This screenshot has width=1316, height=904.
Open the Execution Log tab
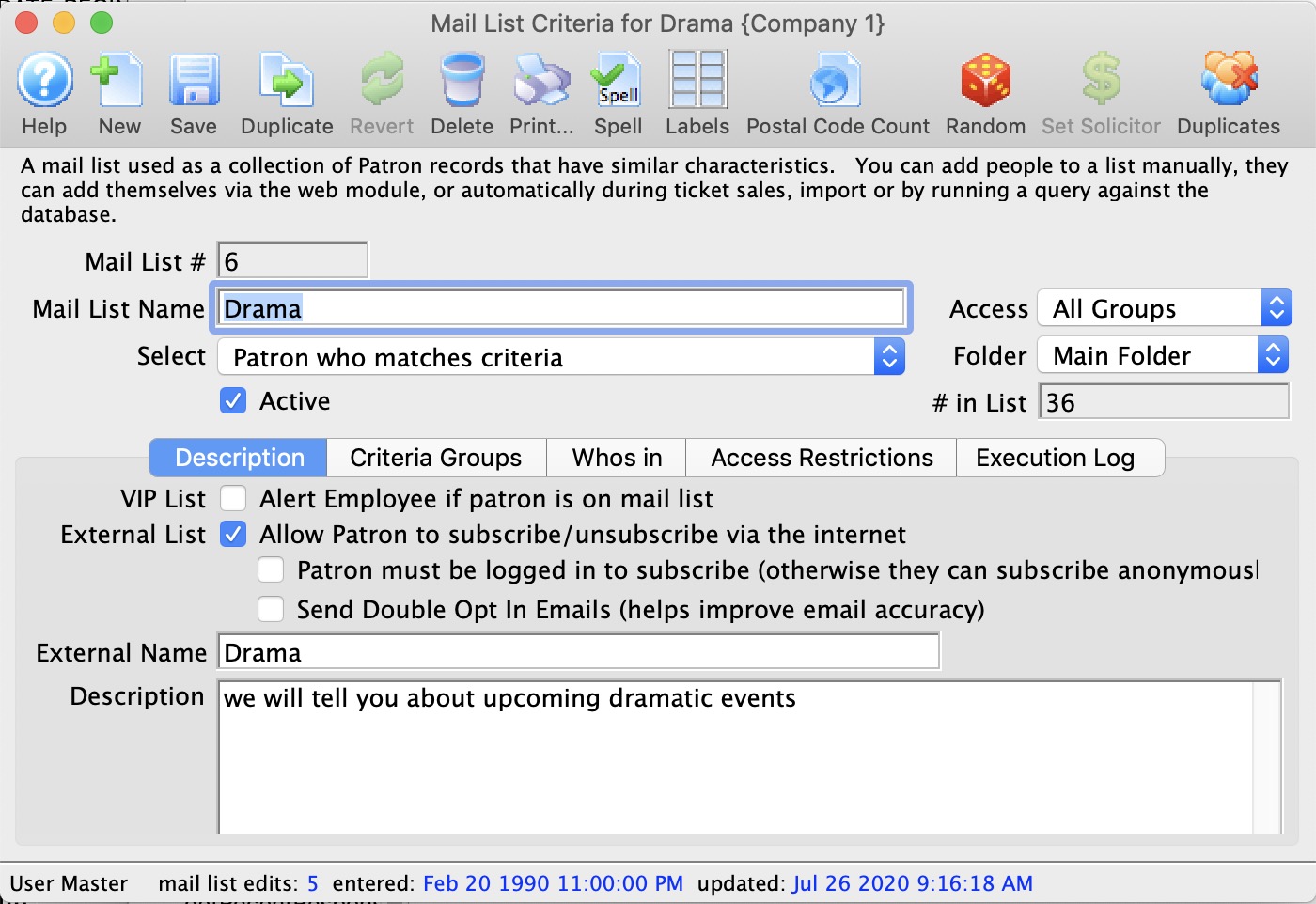point(1059,458)
